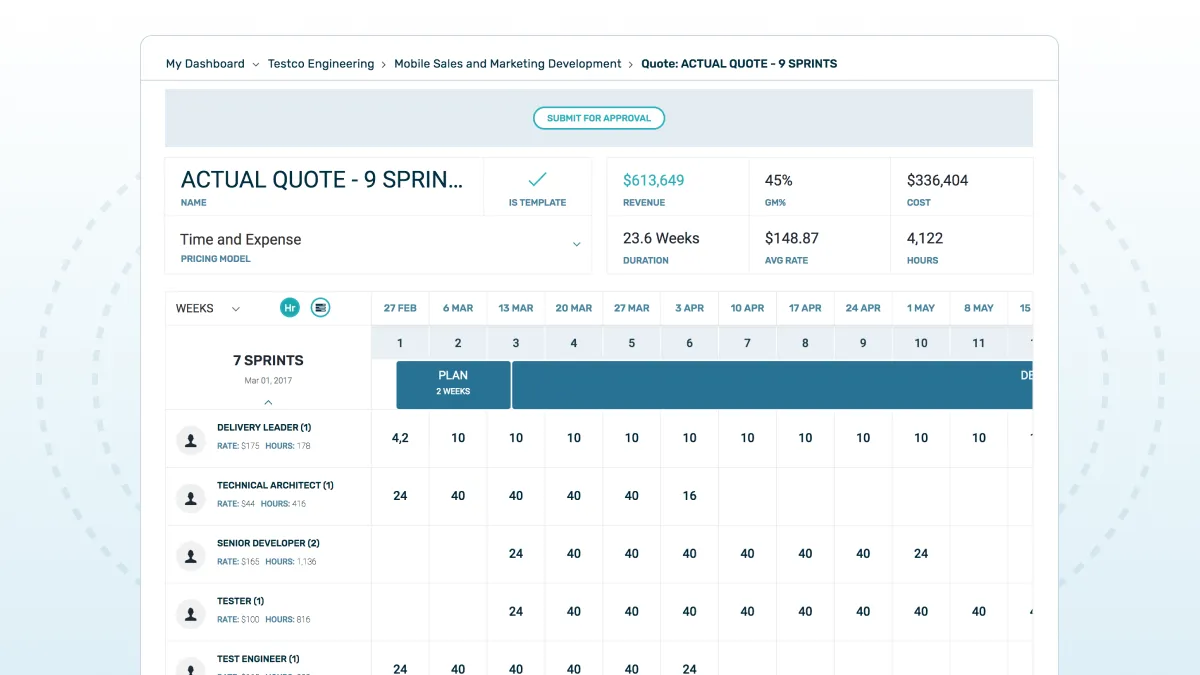The width and height of the screenshot is (1200, 675).
Task: Click the 17 APR week column header
Action: (x=805, y=308)
